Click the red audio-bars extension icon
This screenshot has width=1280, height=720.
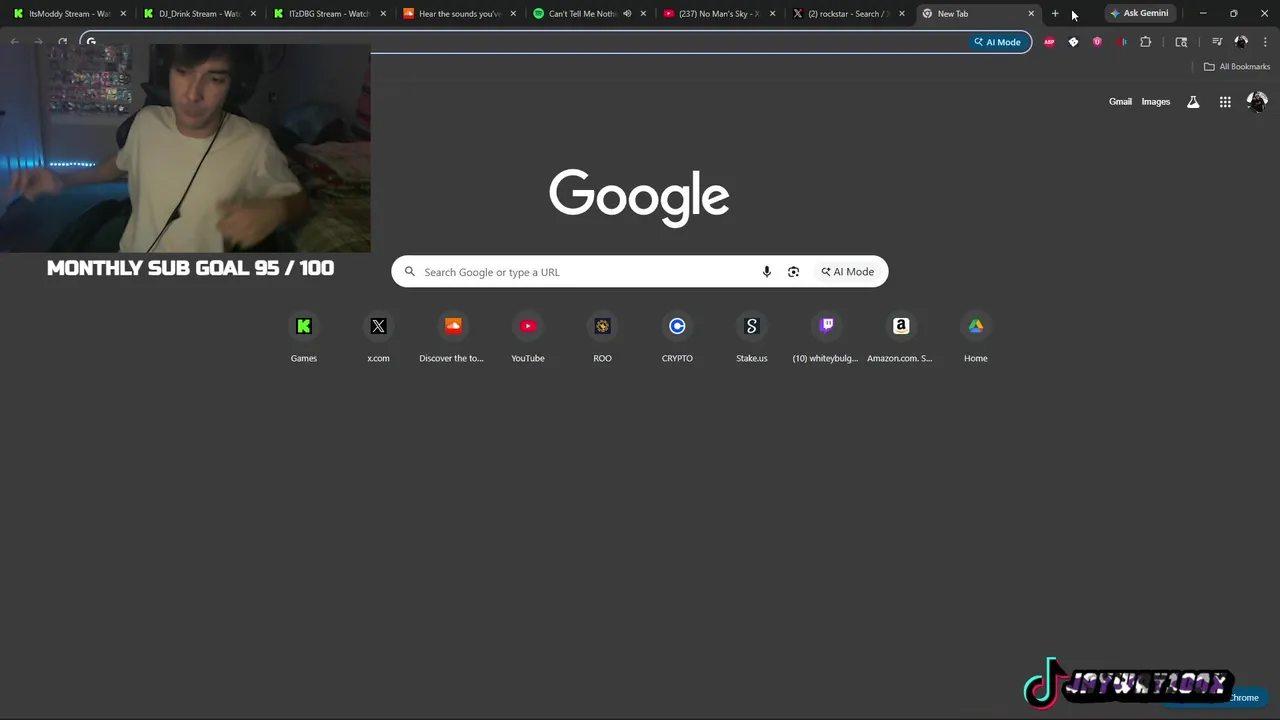pos(1121,42)
